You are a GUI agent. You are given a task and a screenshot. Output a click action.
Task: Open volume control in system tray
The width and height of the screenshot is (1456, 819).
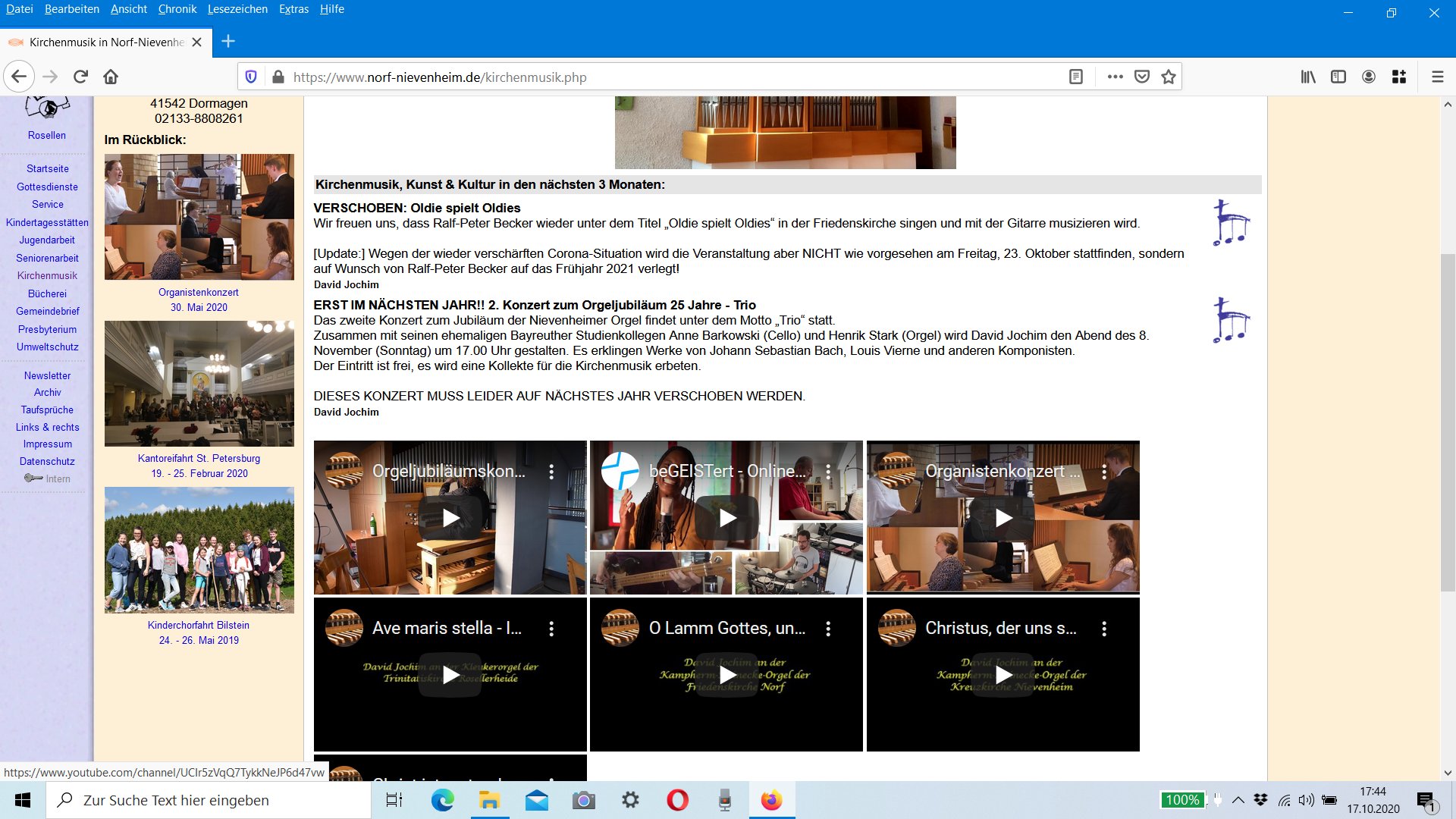tap(1306, 800)
